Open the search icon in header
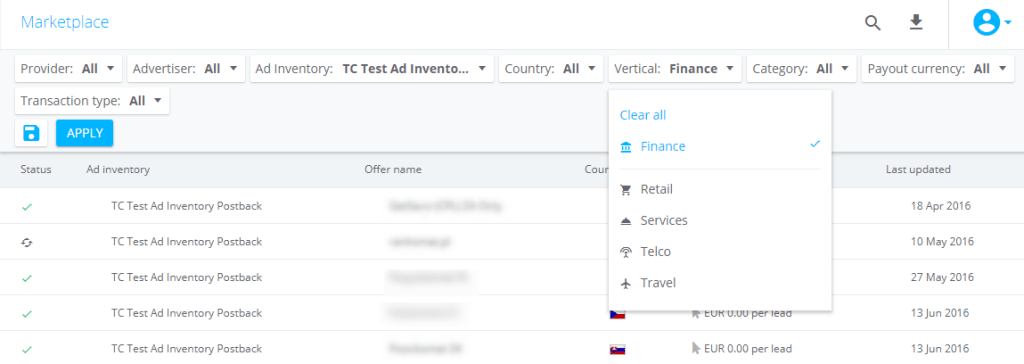The width and height of the screenshot is (1024, 364). pyautogui.click(x=872, y=23)
